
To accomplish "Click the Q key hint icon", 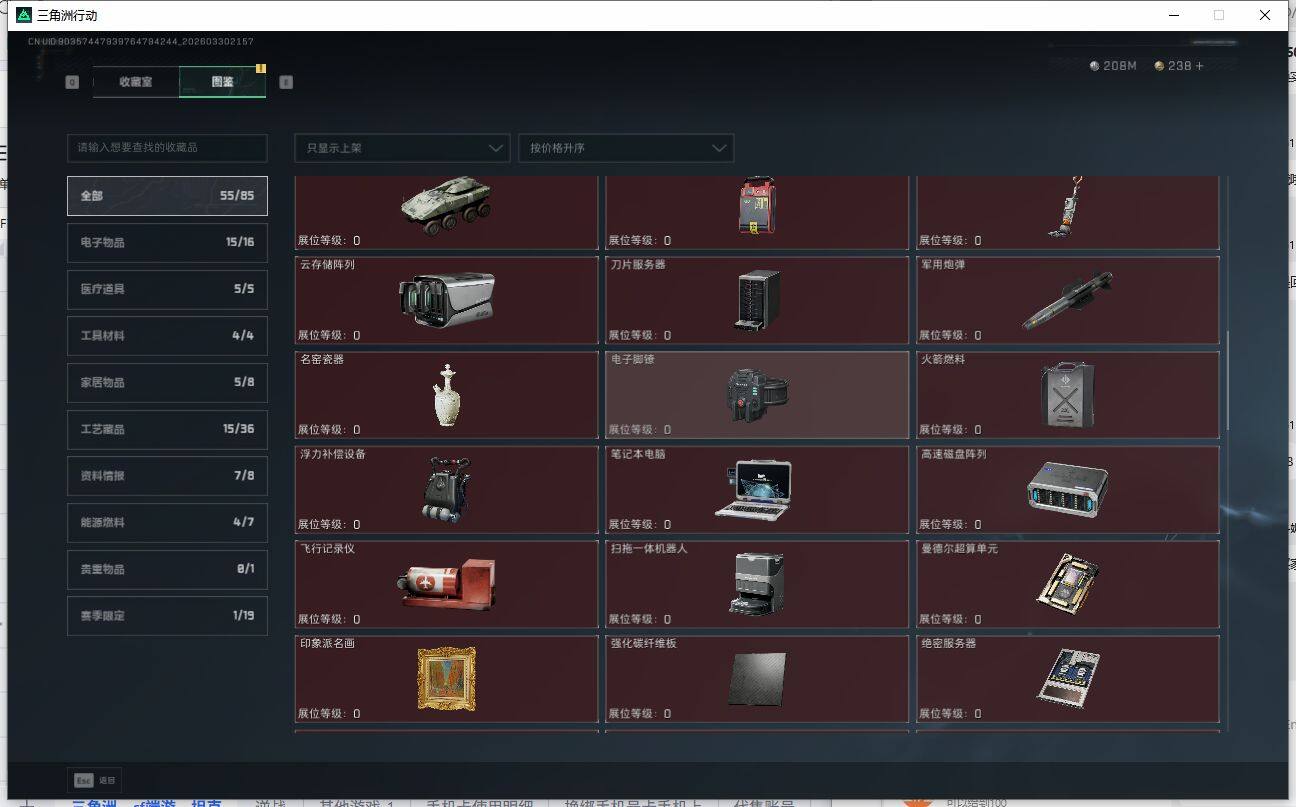I will click(x=72, y=82).
